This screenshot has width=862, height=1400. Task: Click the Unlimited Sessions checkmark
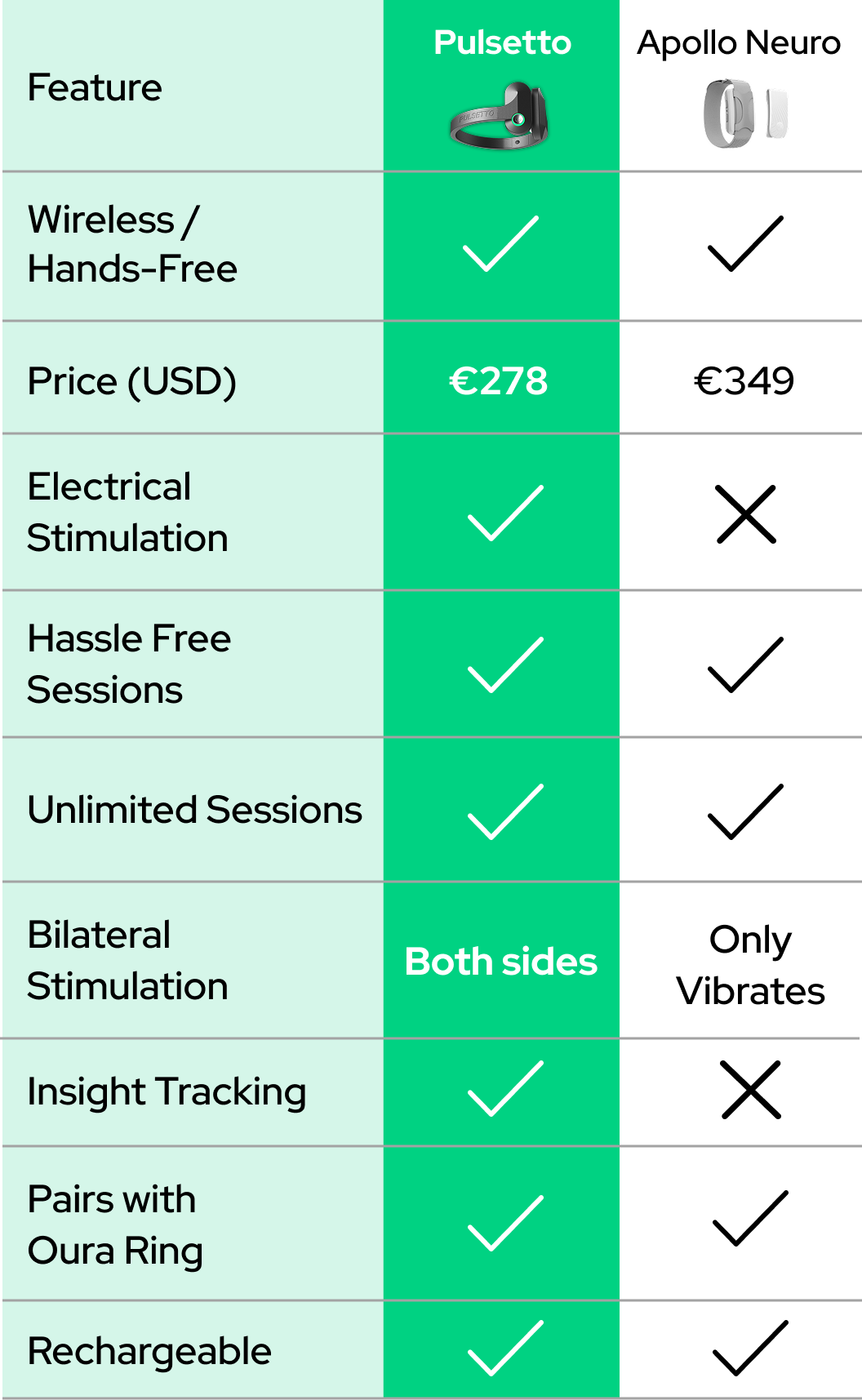[505, 811]
